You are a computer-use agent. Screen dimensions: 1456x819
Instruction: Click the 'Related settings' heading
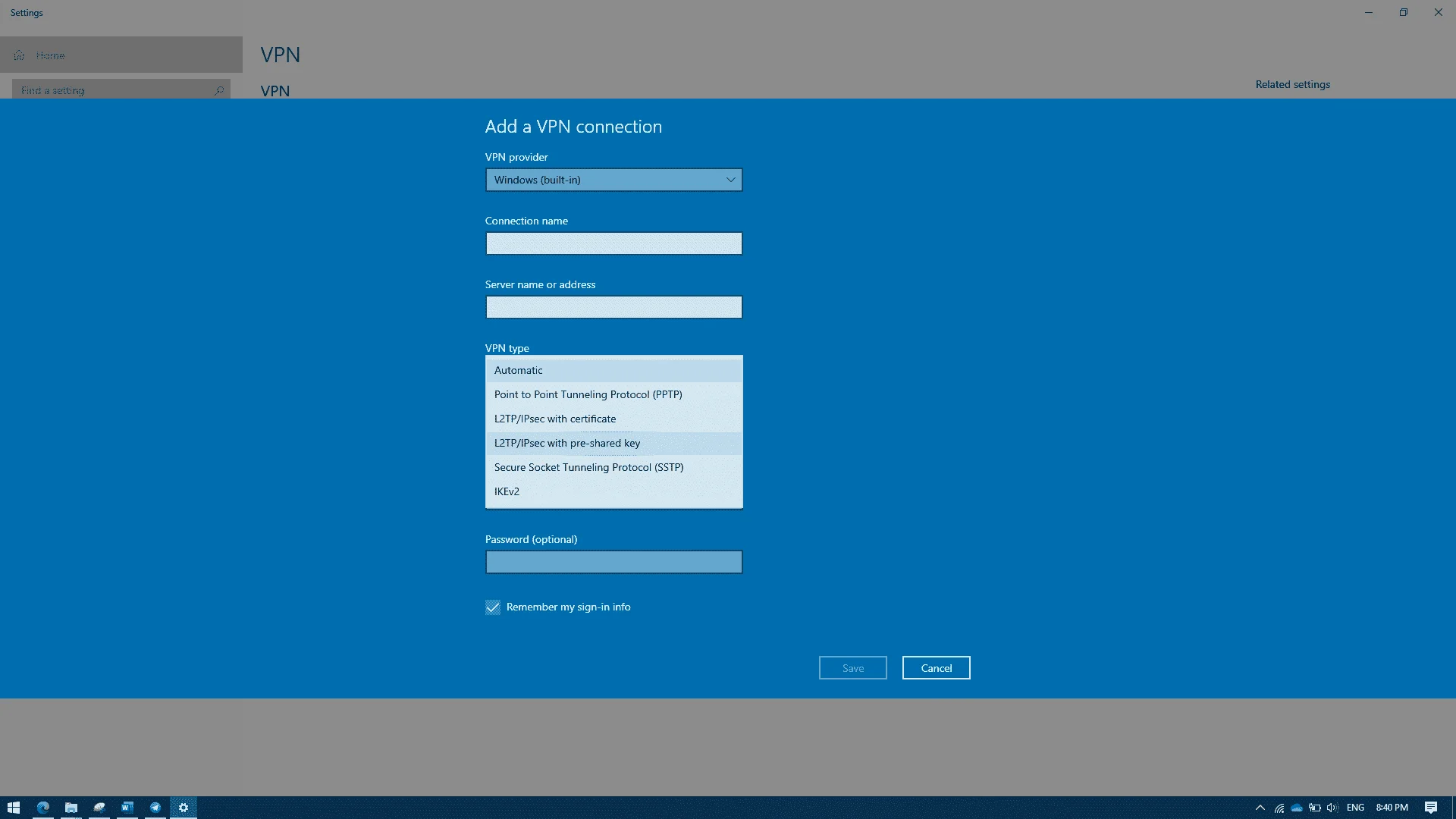click(1293, 84)
